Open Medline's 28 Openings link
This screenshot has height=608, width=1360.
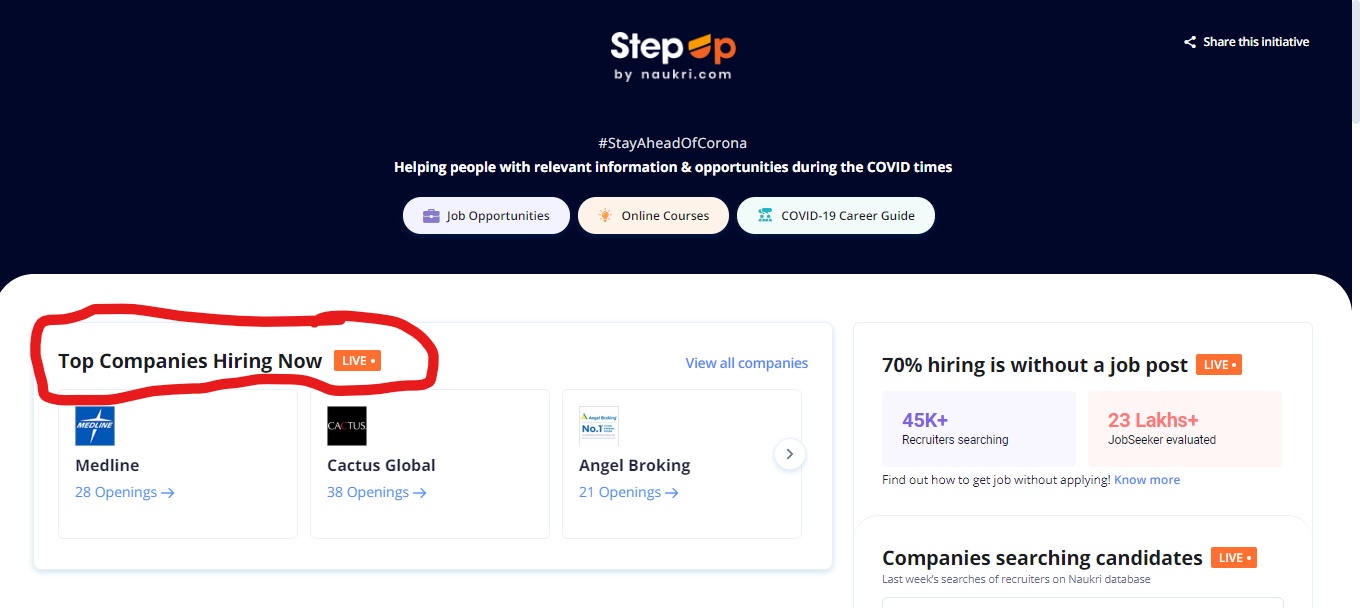tap(125, 492)
